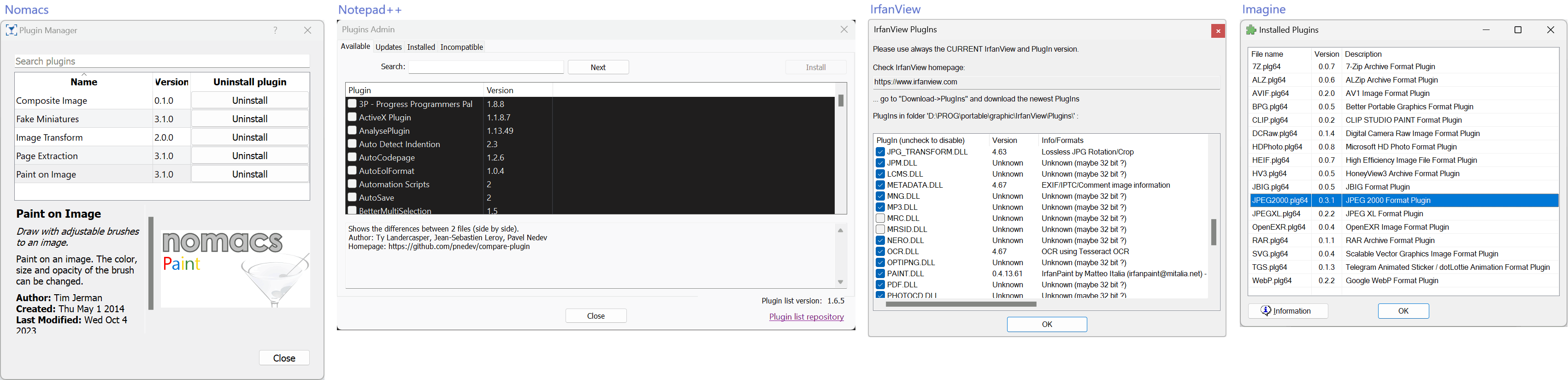Disable the JPG_TRANSFORM.DLL plugin checkbox

tap(879, 152)
